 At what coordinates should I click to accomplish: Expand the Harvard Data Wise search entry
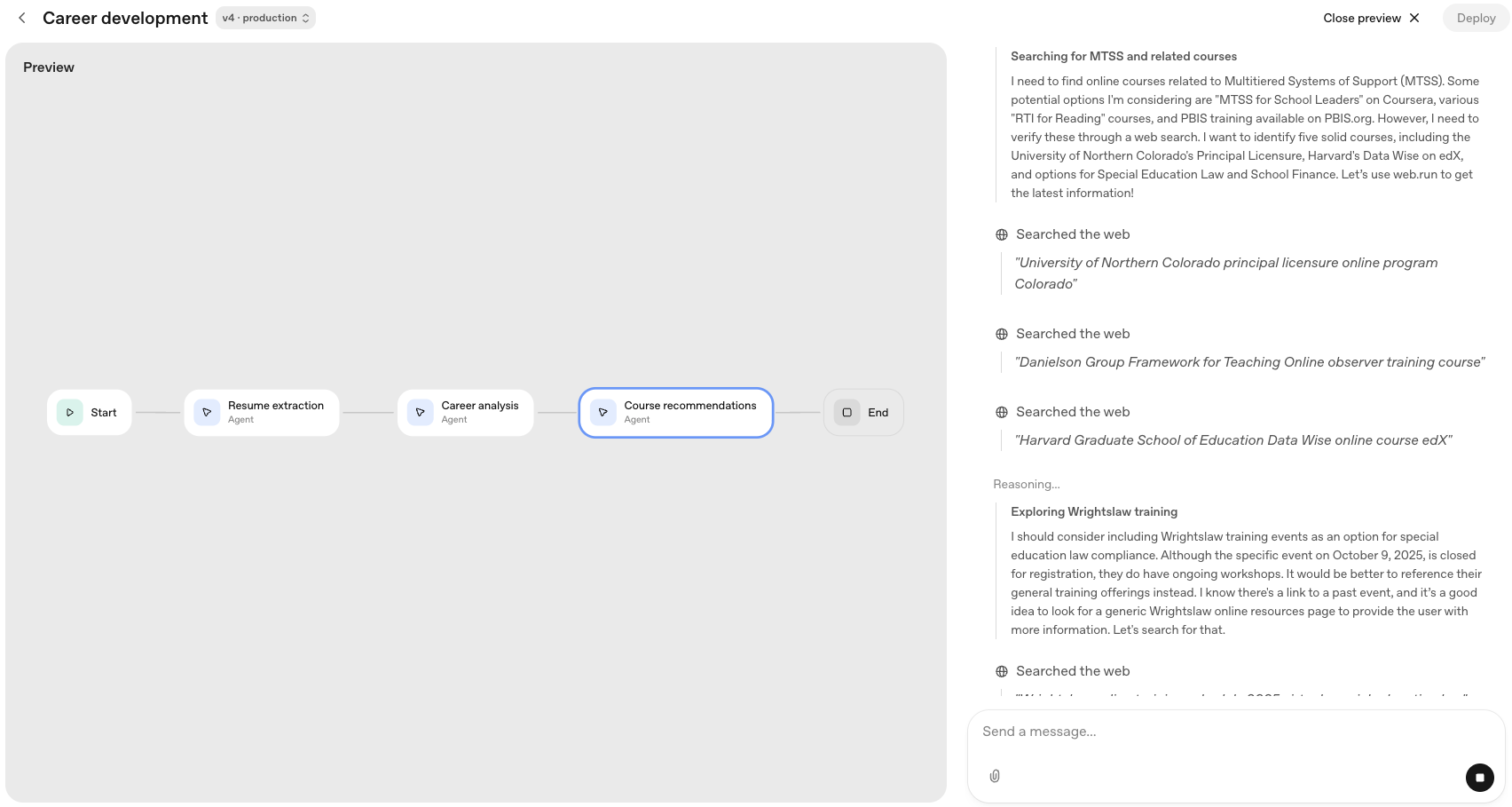coord(1073,412)
